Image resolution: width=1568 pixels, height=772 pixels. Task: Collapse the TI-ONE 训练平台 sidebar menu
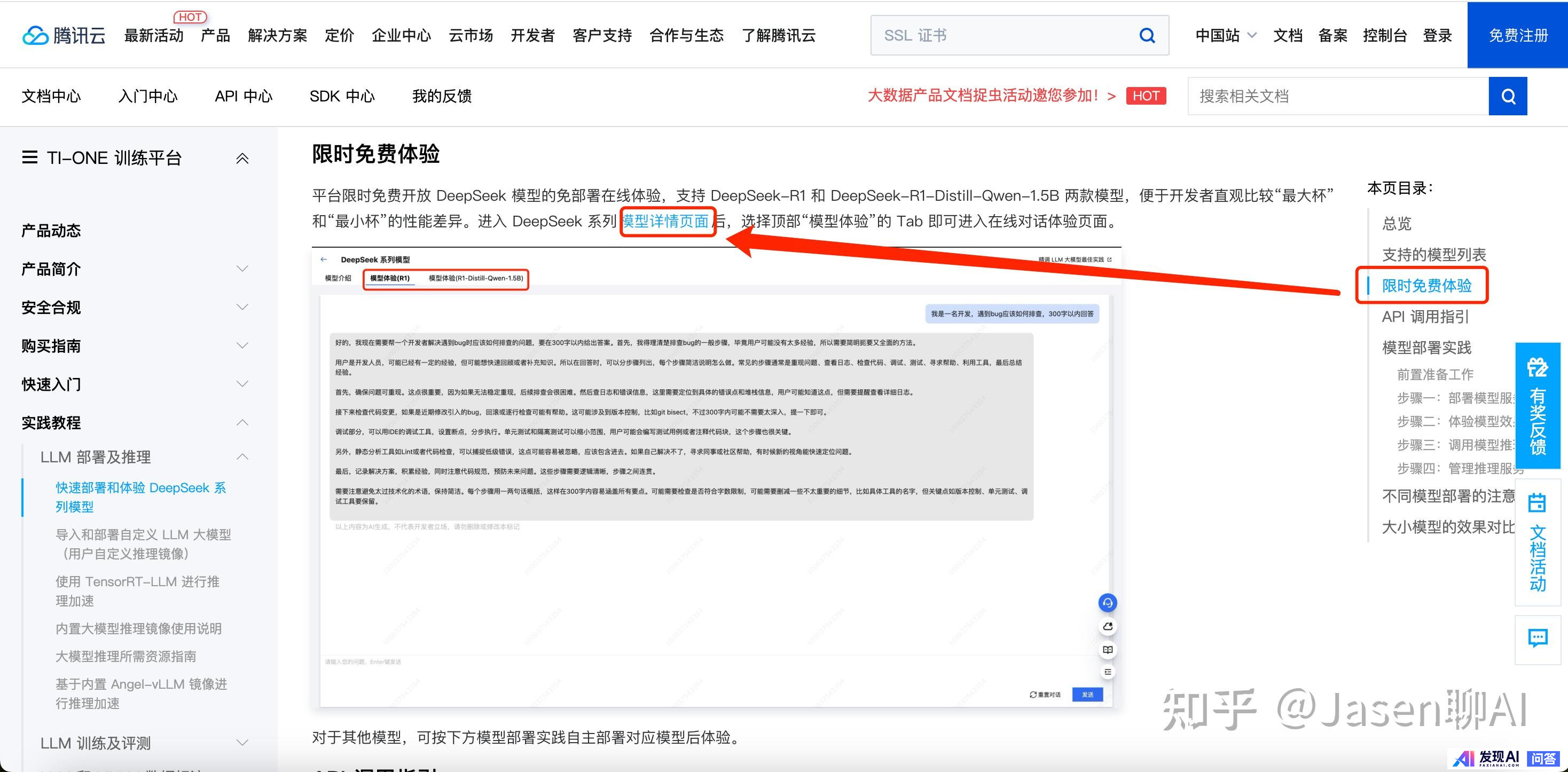[242, 159]
